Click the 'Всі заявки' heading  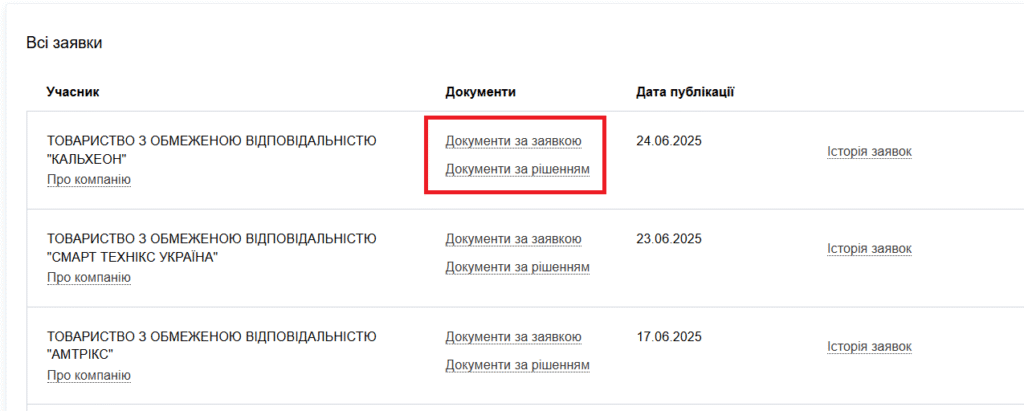(x=64, y=43)
